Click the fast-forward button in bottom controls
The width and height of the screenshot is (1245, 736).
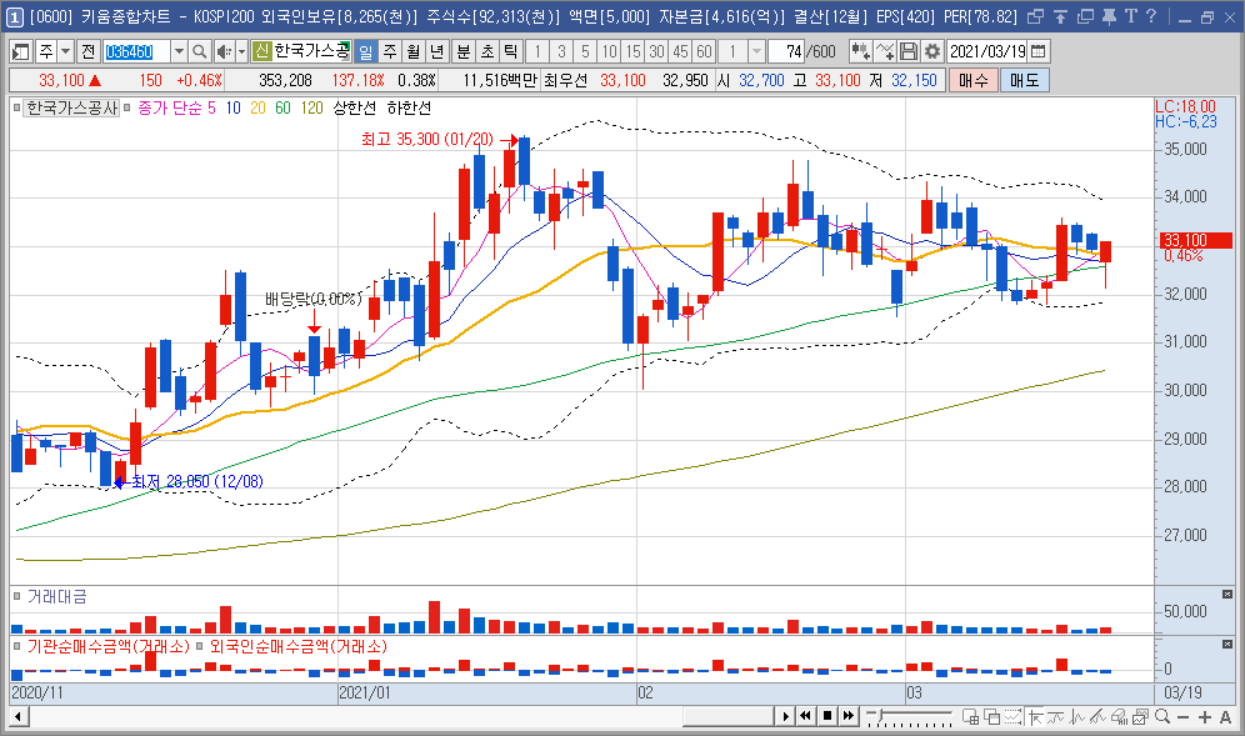coord(848,716)
